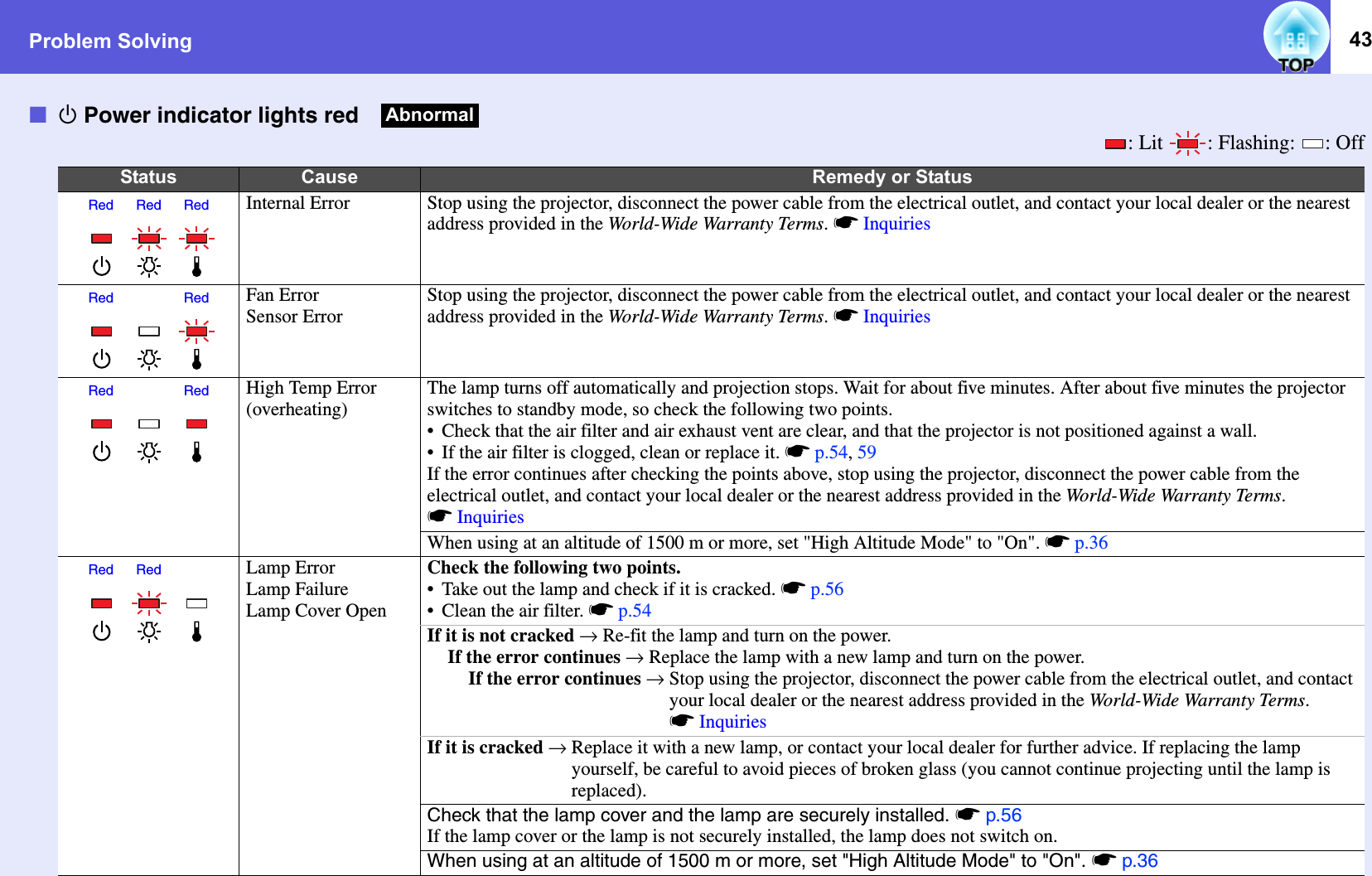Click lamp icon in Fan Error row

149,360
